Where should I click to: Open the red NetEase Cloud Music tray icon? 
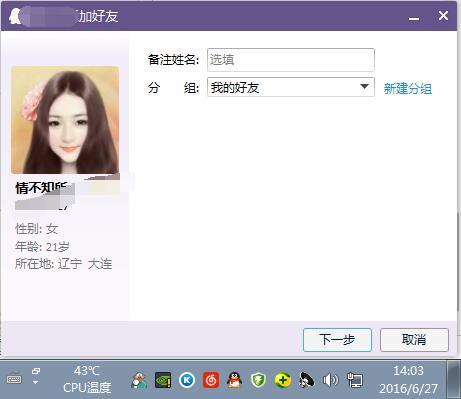pos(211,380)
